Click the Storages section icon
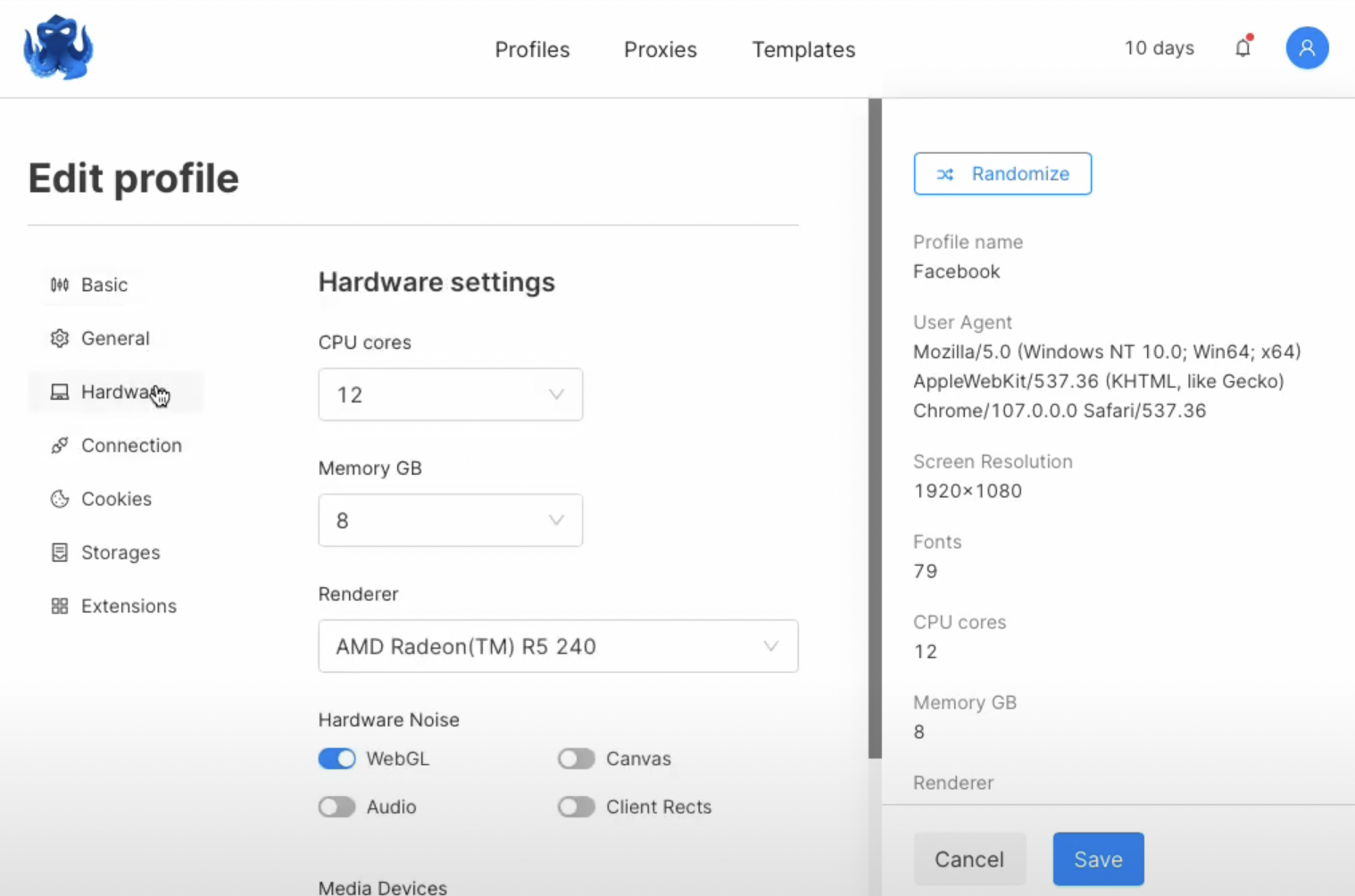Screen dimensions: 1355x896 (60, 552)
